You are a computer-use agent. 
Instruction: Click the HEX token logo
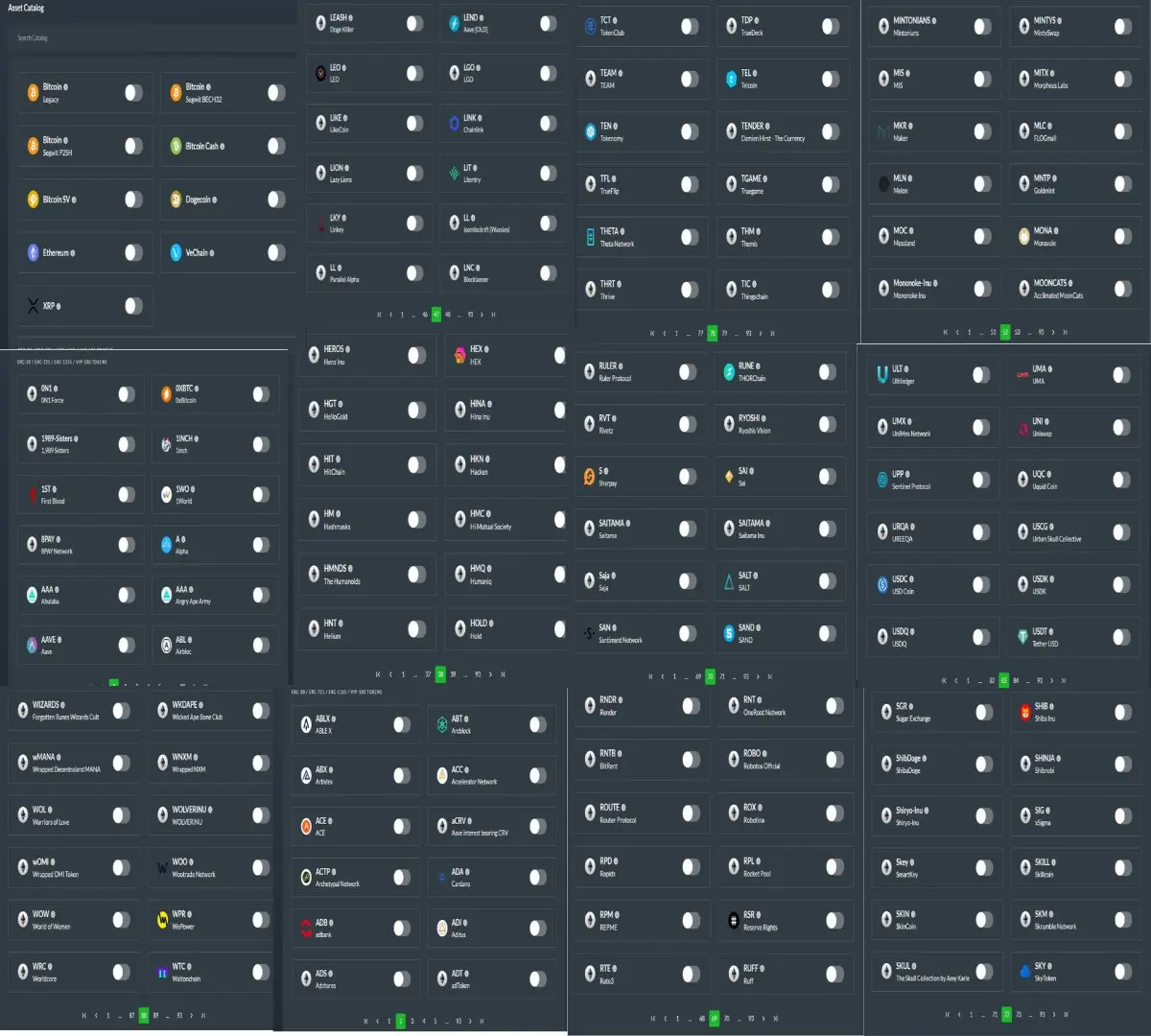(460, 355)
